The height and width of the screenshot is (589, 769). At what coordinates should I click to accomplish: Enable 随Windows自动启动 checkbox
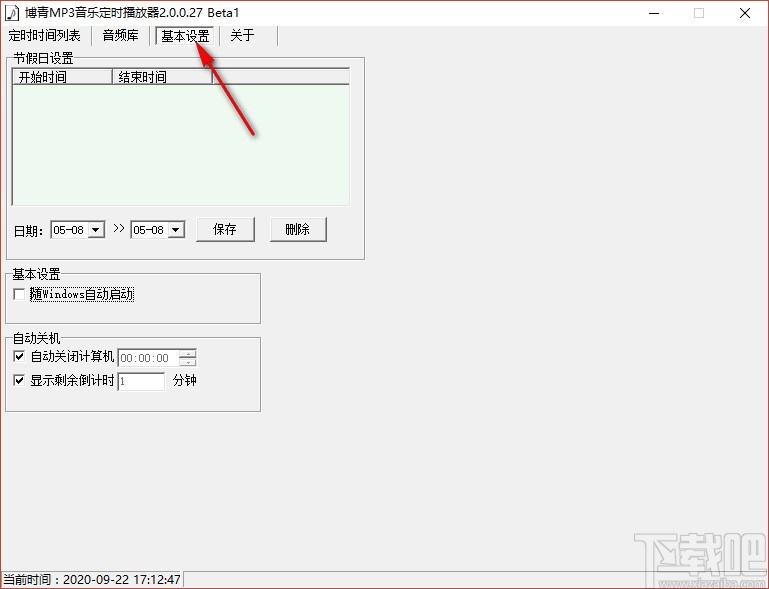(x=19, y=294)
